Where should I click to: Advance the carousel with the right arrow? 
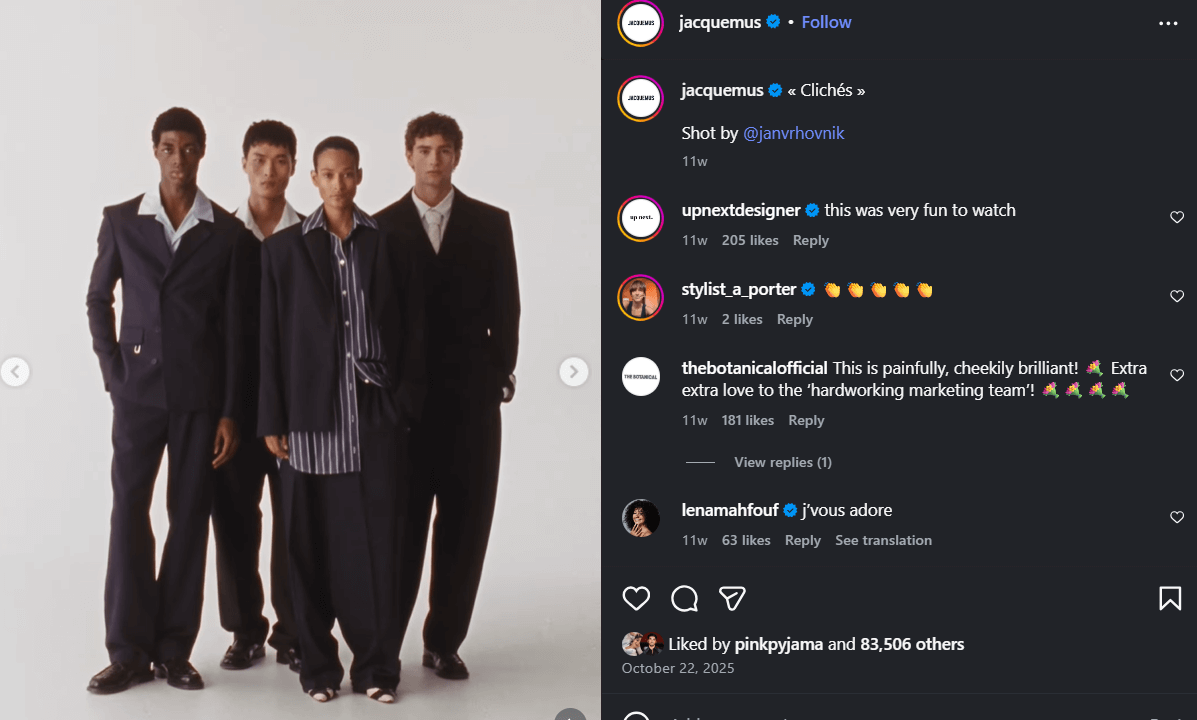click(574, 371)
